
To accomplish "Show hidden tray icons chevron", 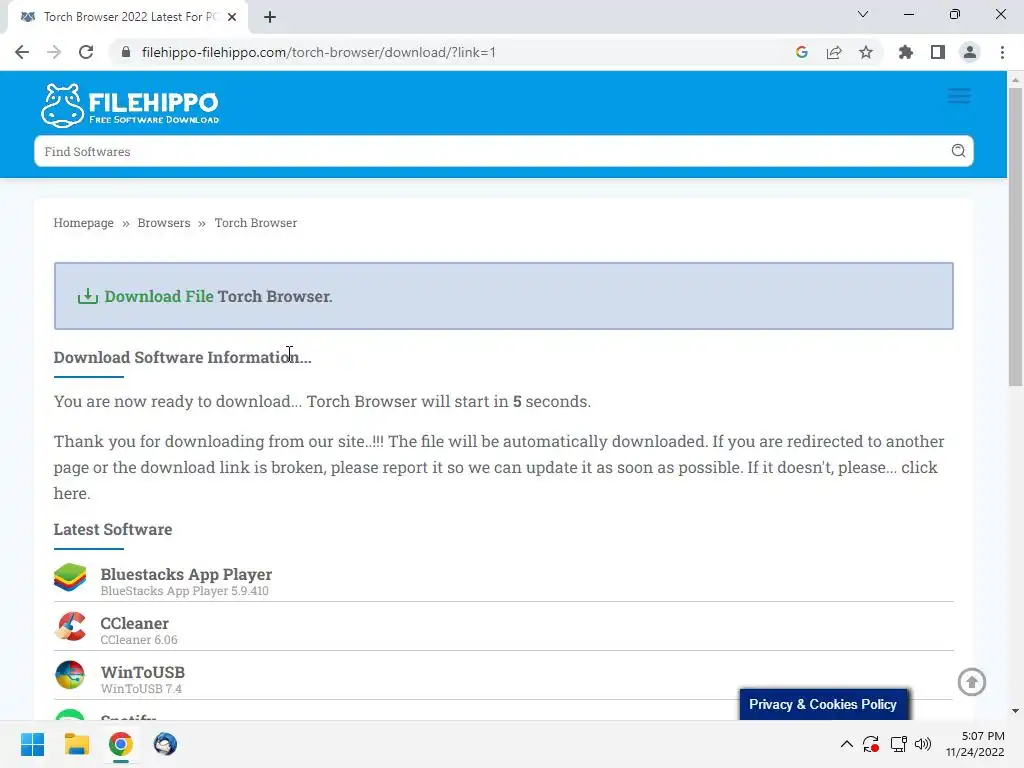I will pos(846,744).
